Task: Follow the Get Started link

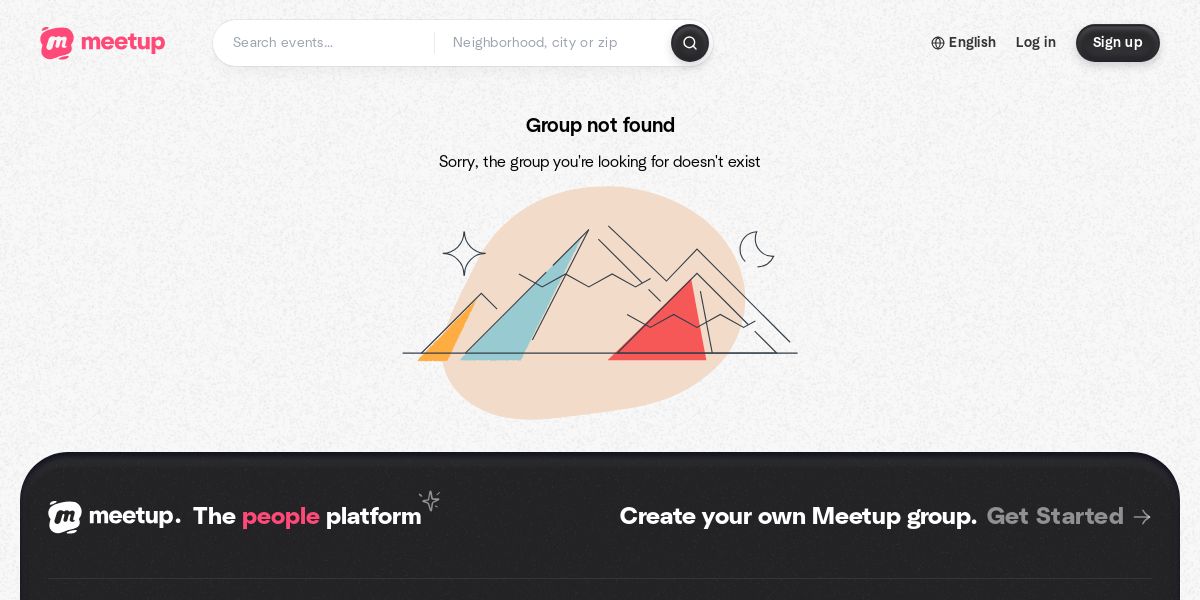Action: (x=1055, y=516)
